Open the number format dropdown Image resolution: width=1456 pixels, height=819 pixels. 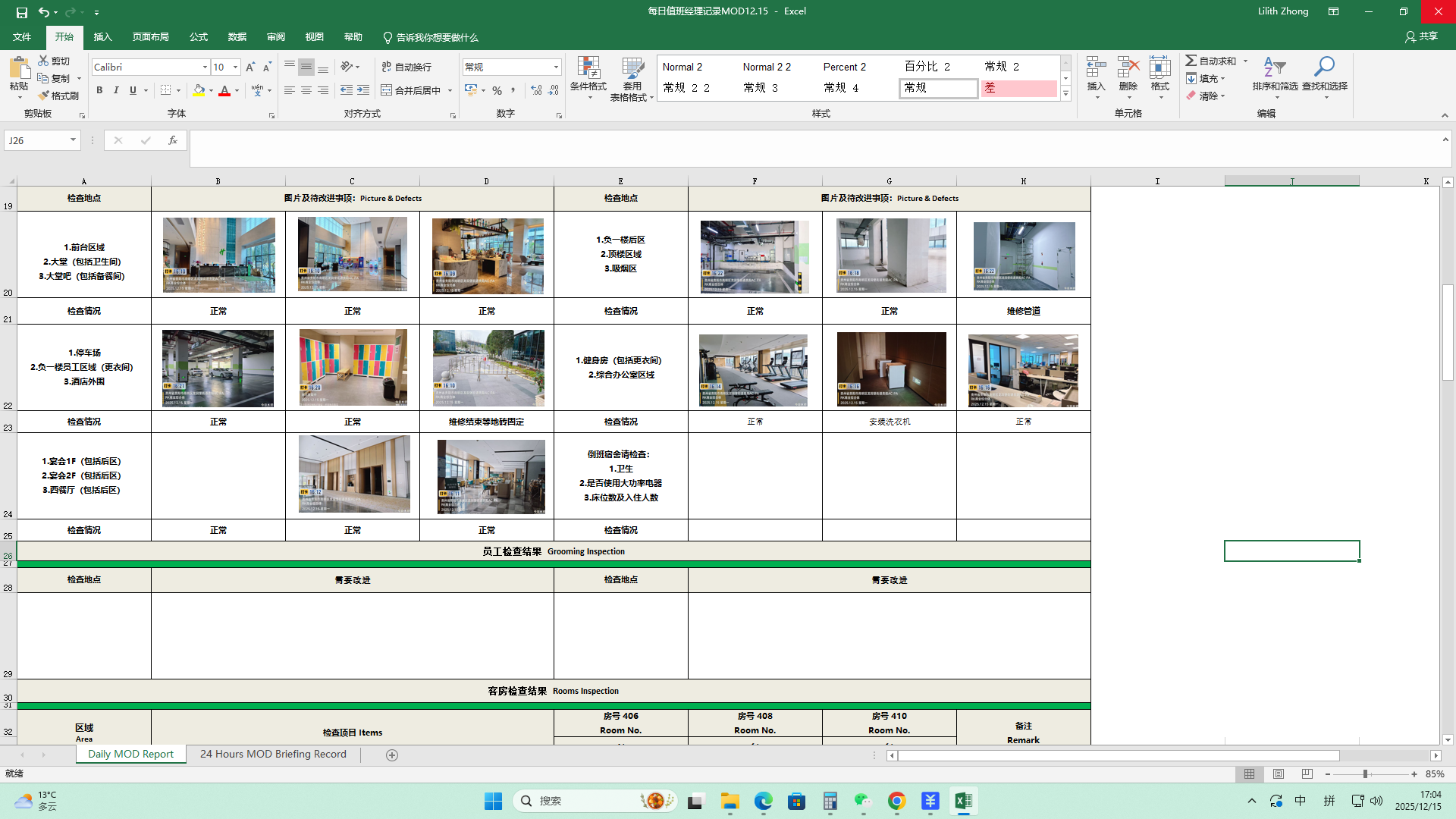tap(556, 67)
